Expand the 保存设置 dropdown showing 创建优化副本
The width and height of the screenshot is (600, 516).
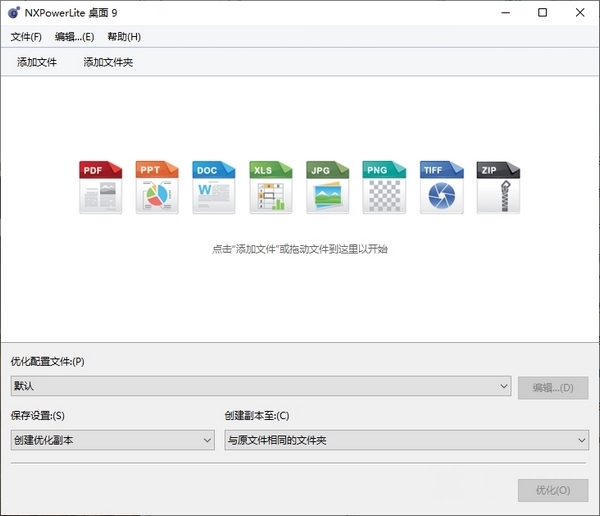point(112,440)
